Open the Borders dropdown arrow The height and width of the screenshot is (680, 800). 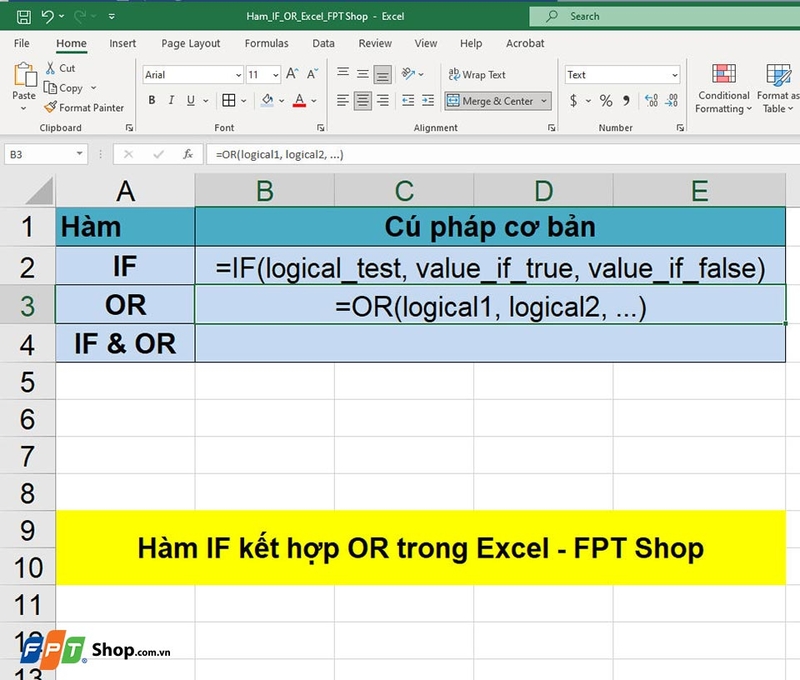(243, 101)
